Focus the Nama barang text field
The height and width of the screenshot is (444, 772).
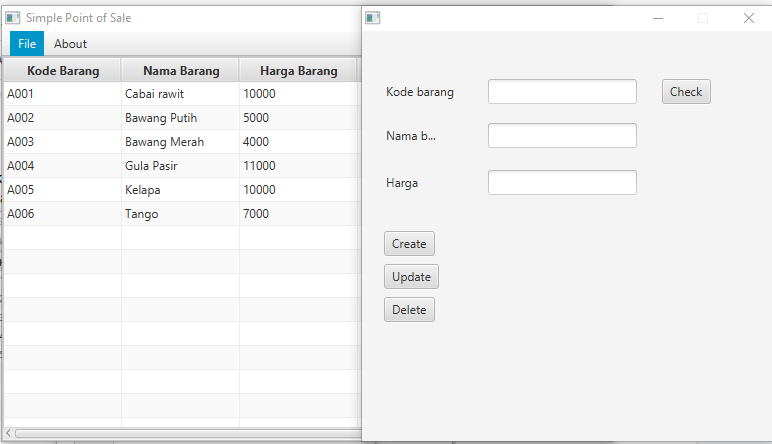[562, 135]
